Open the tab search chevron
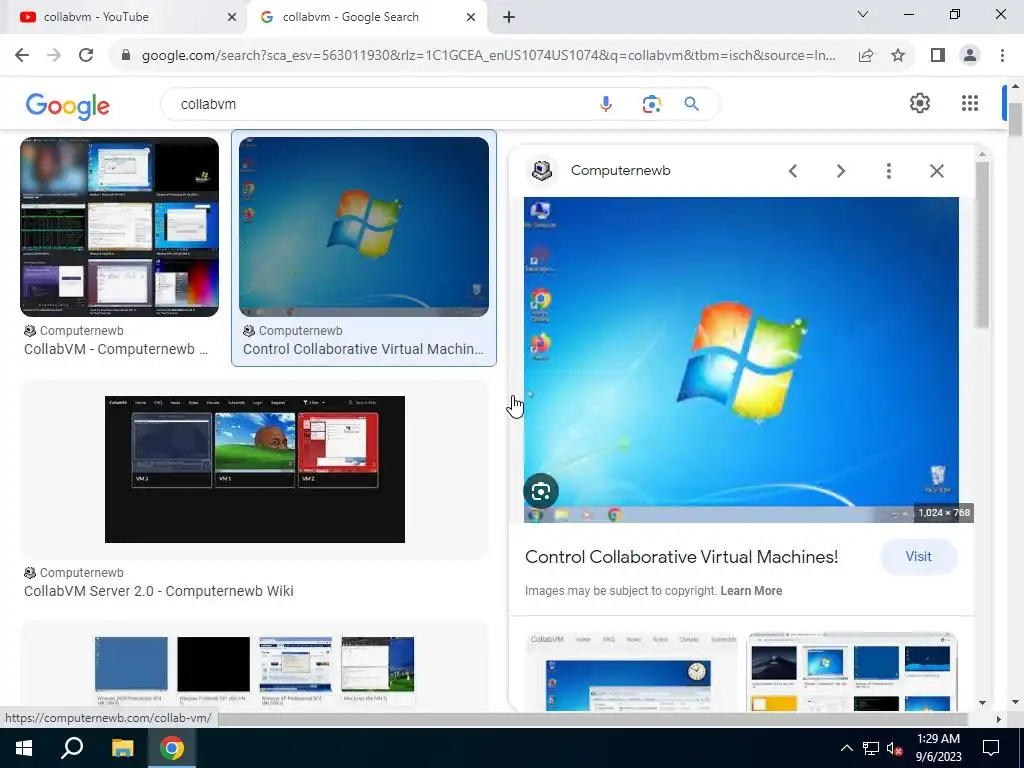The image size is (1024, 768). click(x=863, y=14)
